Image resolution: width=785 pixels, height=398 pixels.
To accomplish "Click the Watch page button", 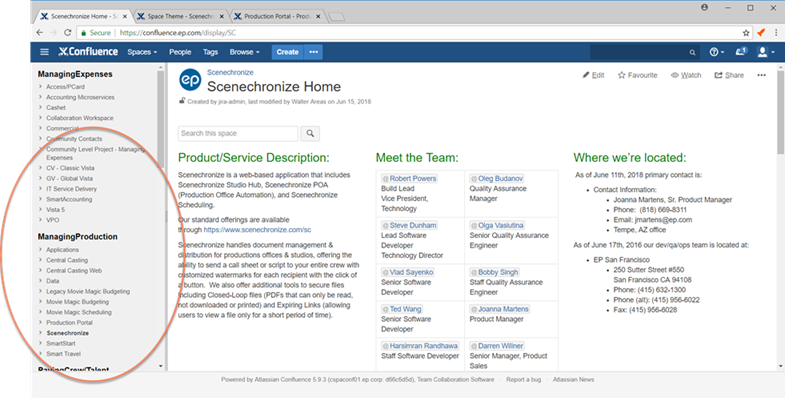I will coord(686,75).
